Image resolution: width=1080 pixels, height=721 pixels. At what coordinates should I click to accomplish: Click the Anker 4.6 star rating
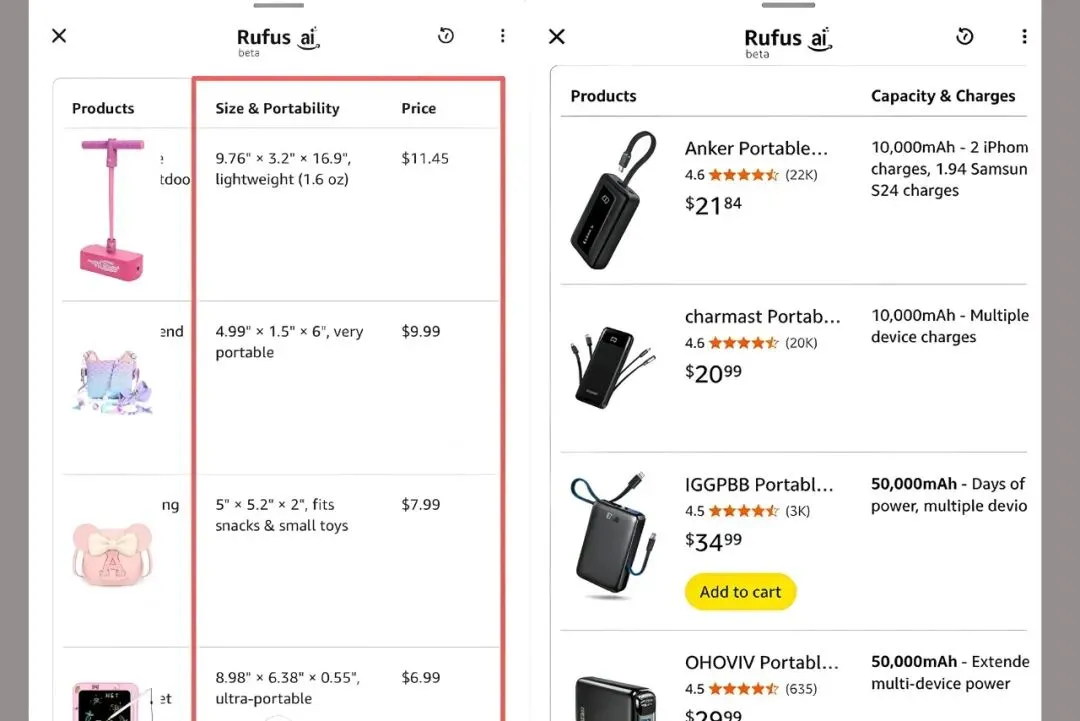click(x=731, y=175)
